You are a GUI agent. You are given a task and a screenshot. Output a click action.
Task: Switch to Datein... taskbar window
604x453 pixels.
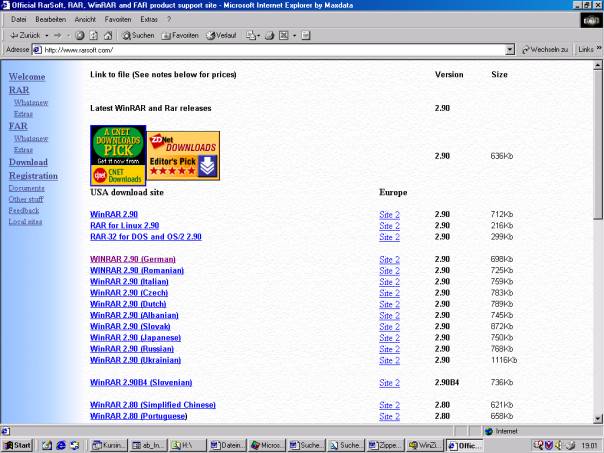[x=227, y=445]
